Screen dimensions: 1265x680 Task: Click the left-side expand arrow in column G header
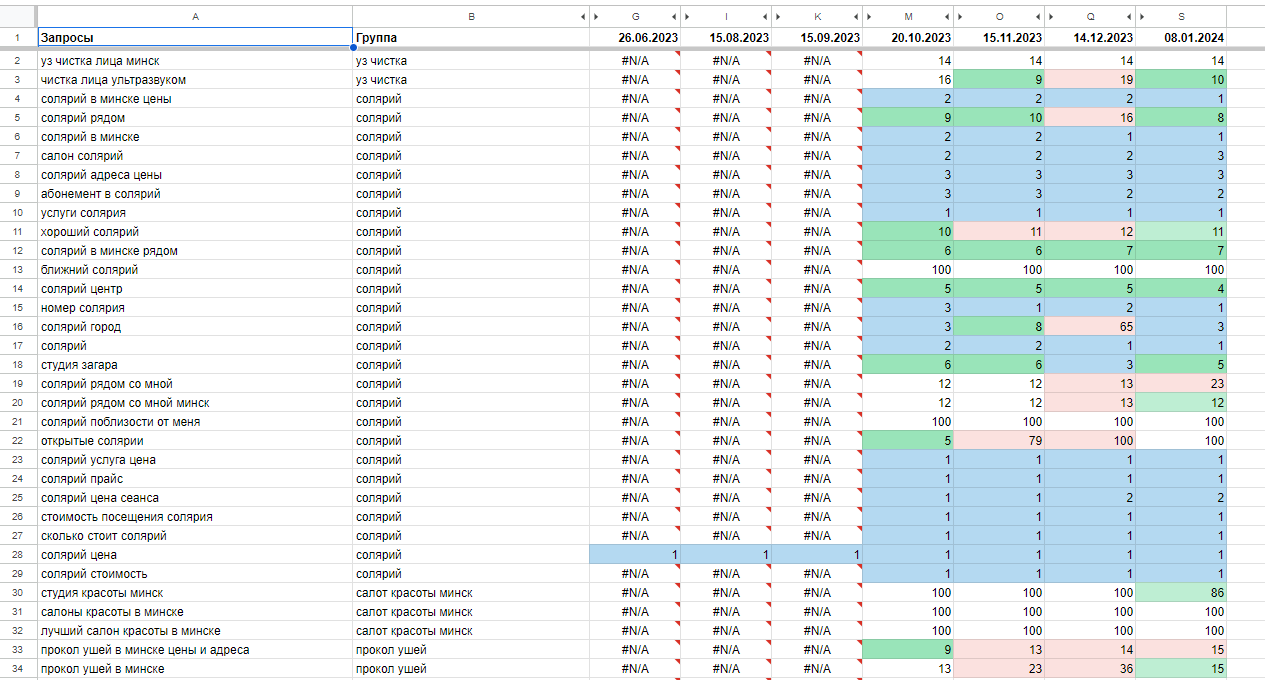(597, 17)
